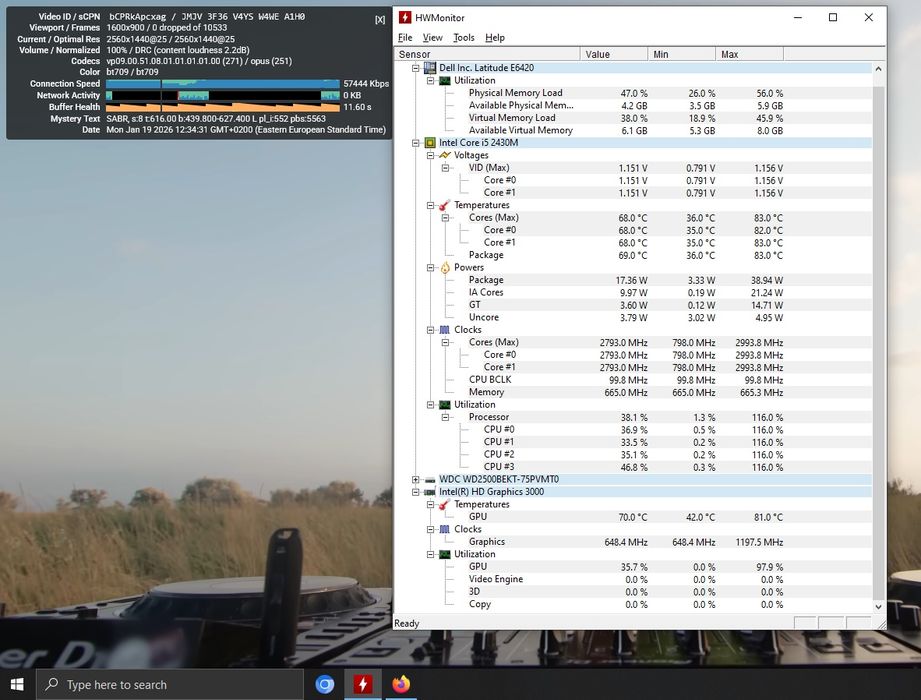Click the WDC hard drive icon
This screenshot has width=921, height=700.
coord(430,480)
